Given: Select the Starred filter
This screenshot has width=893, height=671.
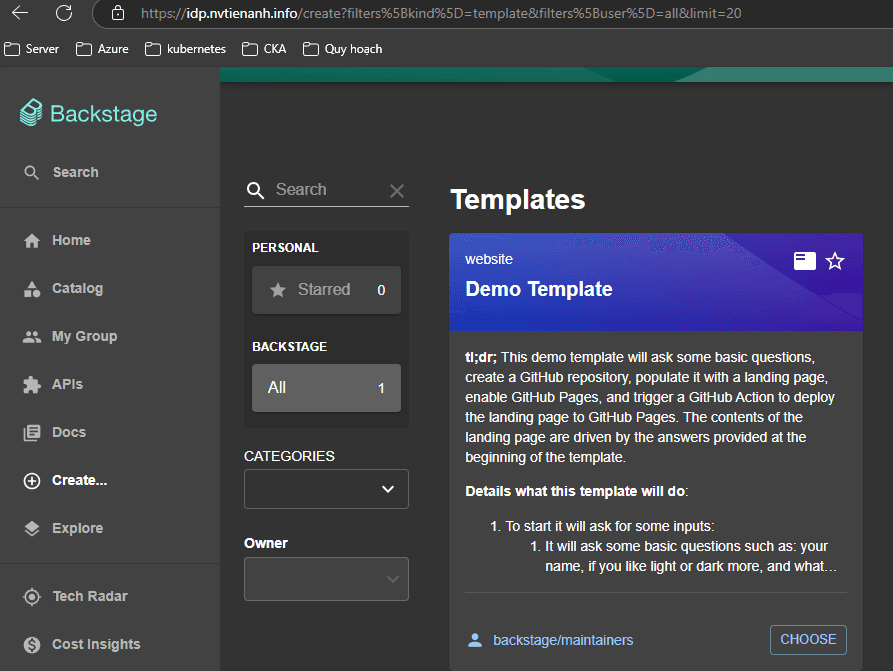Looking at the screenshot, I should pos(326,290).
